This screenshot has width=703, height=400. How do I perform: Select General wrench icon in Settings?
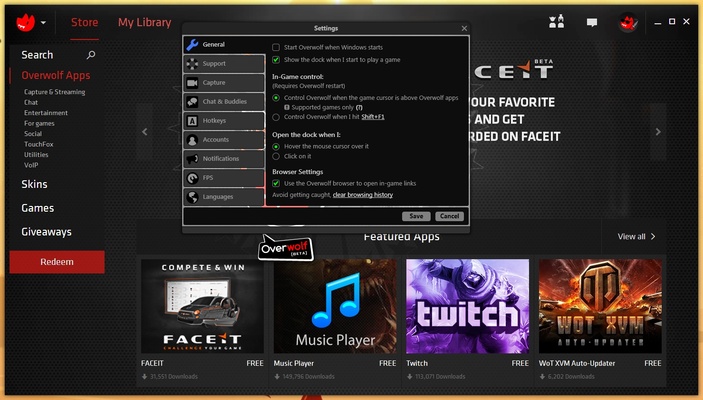pyautogui.click(x=192, y=44)
